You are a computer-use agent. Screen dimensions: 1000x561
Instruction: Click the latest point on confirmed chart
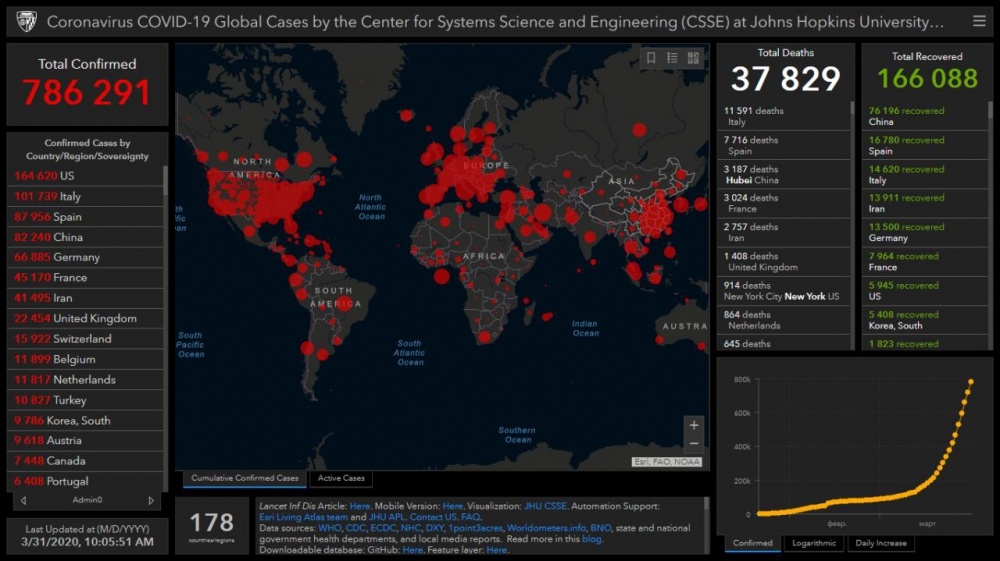click(x=971, y=382)
